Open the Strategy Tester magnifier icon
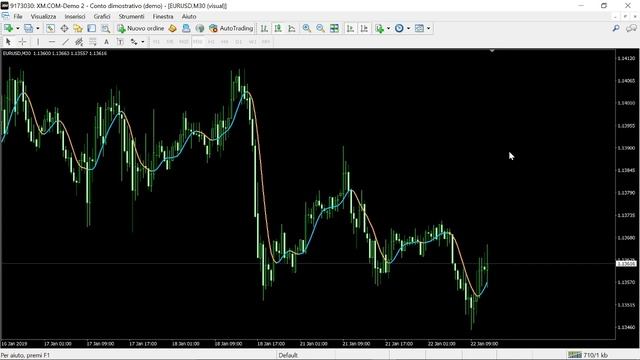The width and height of the screenshot is (640, 360). (105, 28)
